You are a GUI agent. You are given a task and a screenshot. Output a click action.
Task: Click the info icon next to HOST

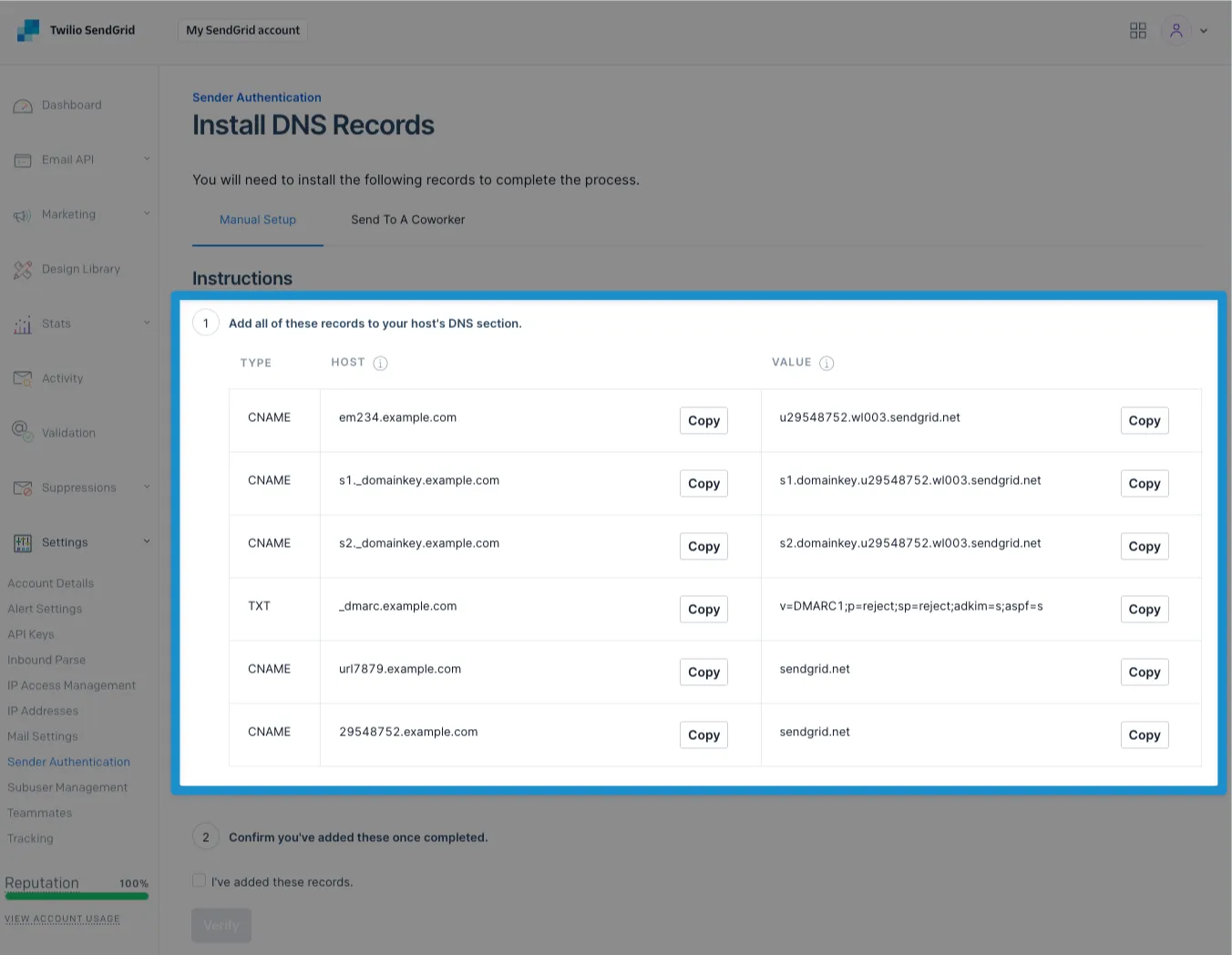381,364
